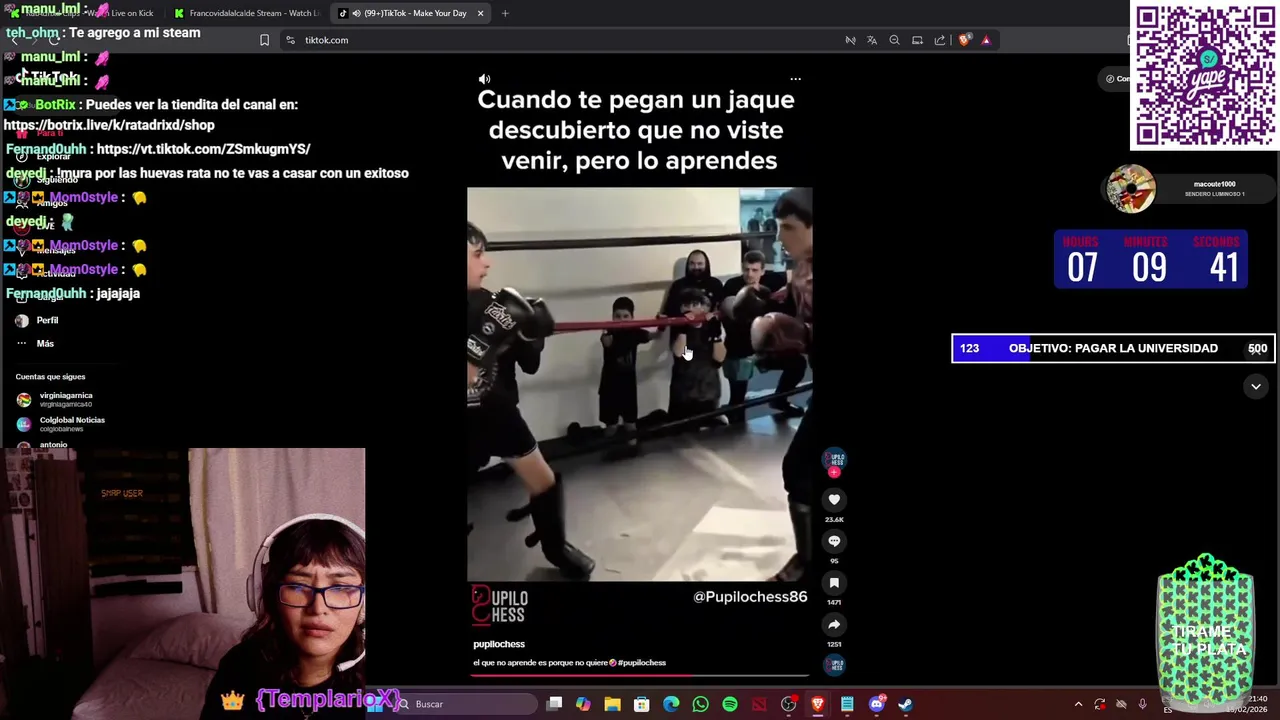Open Task View on the taskbar
Screen dimensions: 1280x720
(554, 704)
